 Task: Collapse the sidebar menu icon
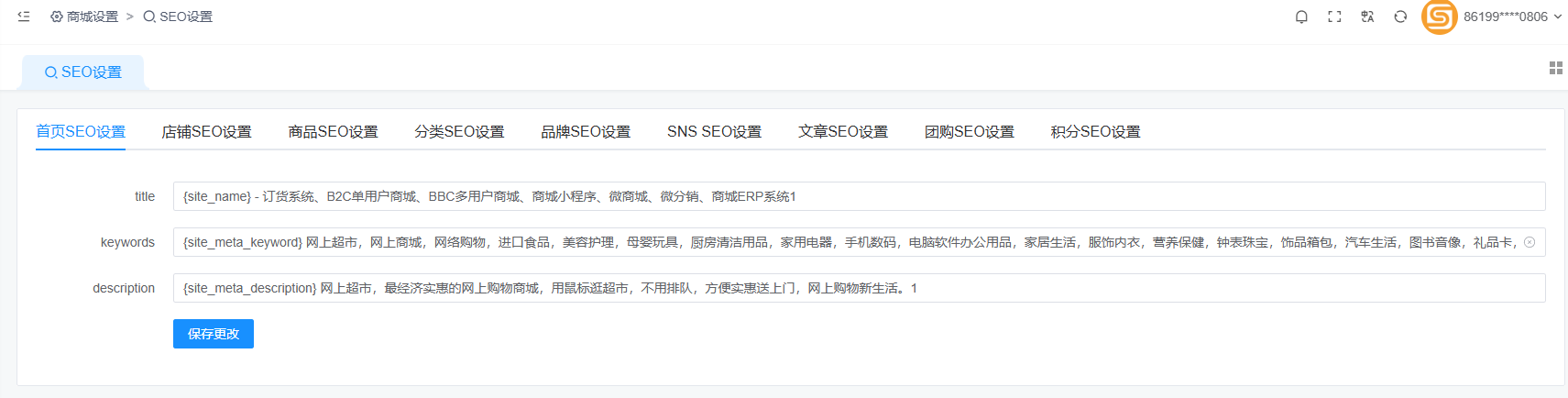pyautogui.click(x=24, y=17)
